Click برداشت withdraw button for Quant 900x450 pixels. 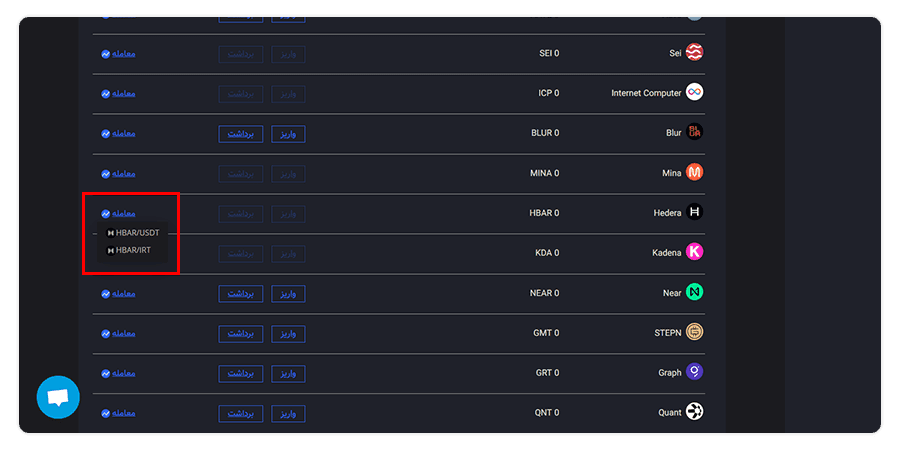tap(241, 413)
